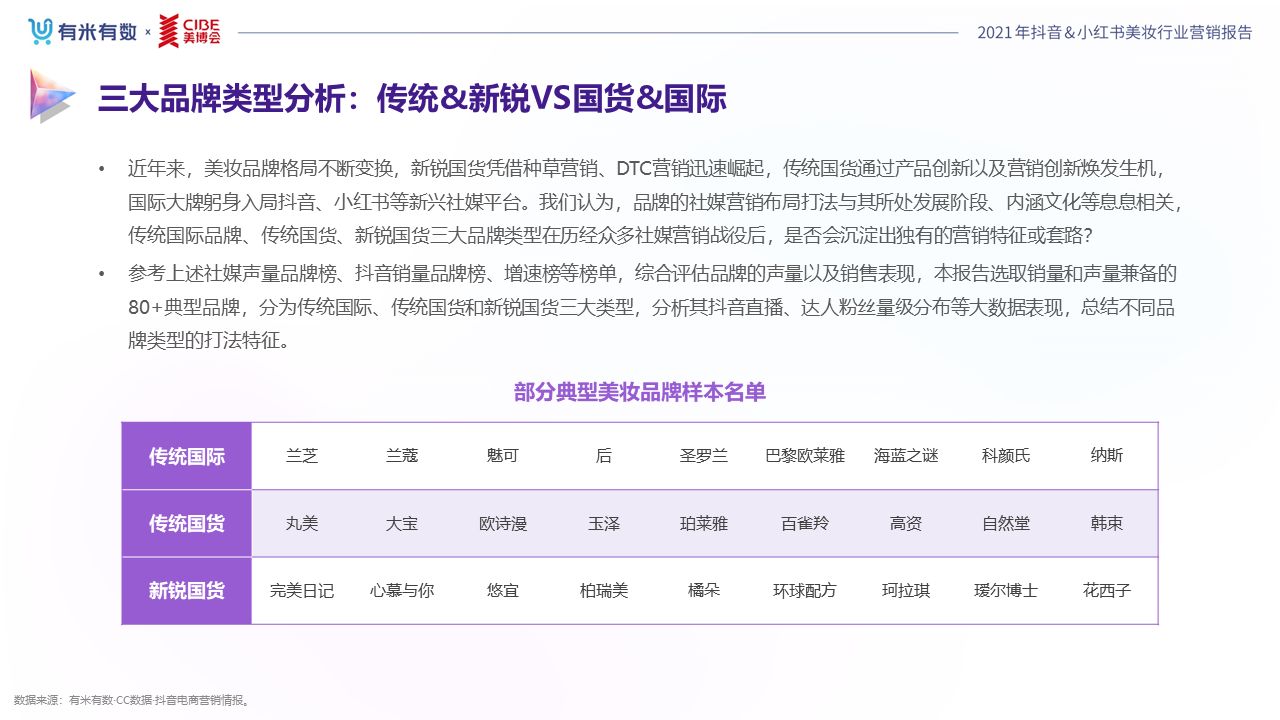Screen dimensions: 1280x720
Task: Click the brand name 兰蔻
Action: pos(401,457)
